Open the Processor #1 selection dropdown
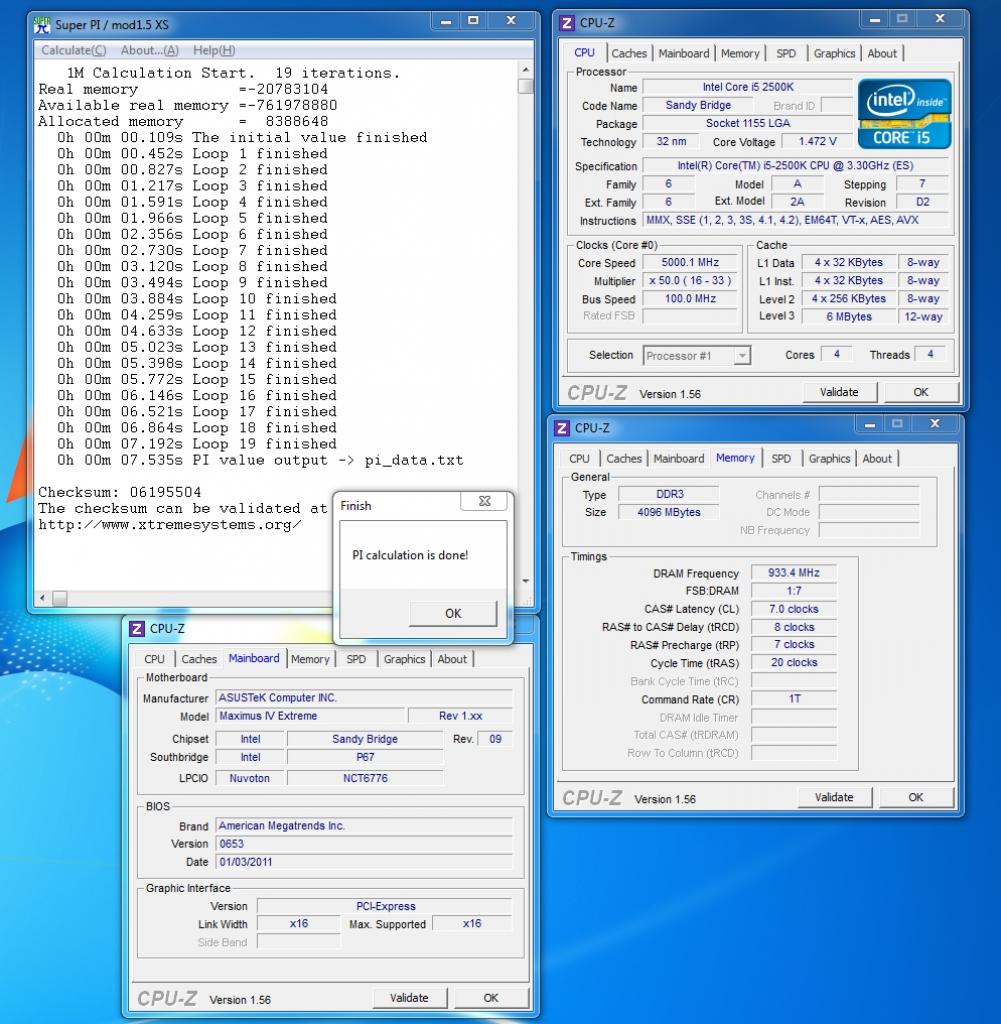 (x=697, y=355)
